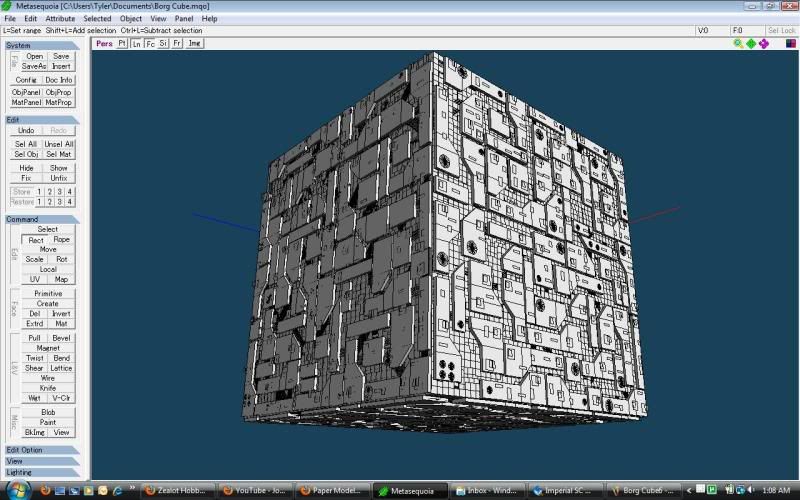Toggle Fc face display
This screenshot has height=500, width=800.
coord(150,43)
